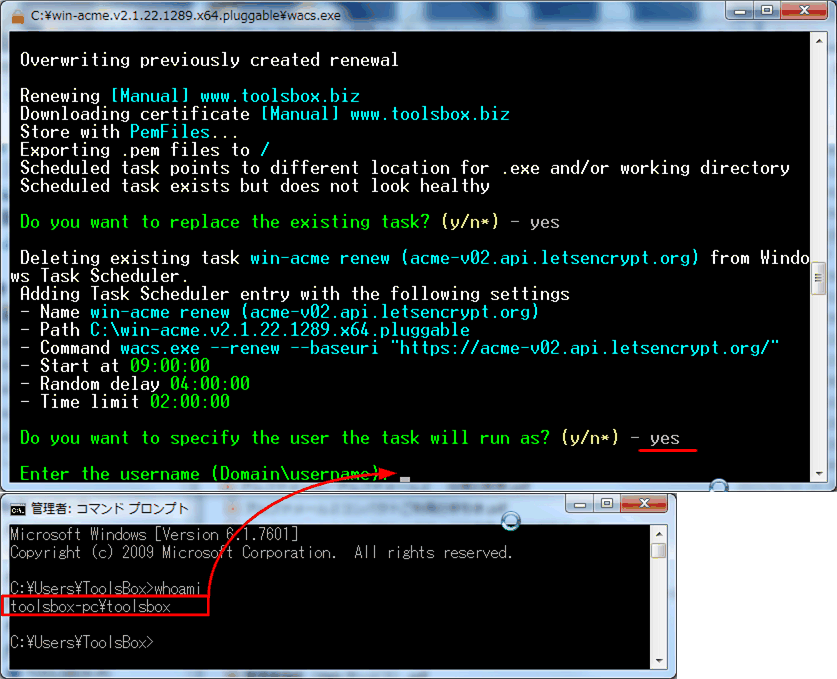Click 'Random delay 04:00:00' line
Viewport: 837px width, 679px height.
[x=135, y=384]
